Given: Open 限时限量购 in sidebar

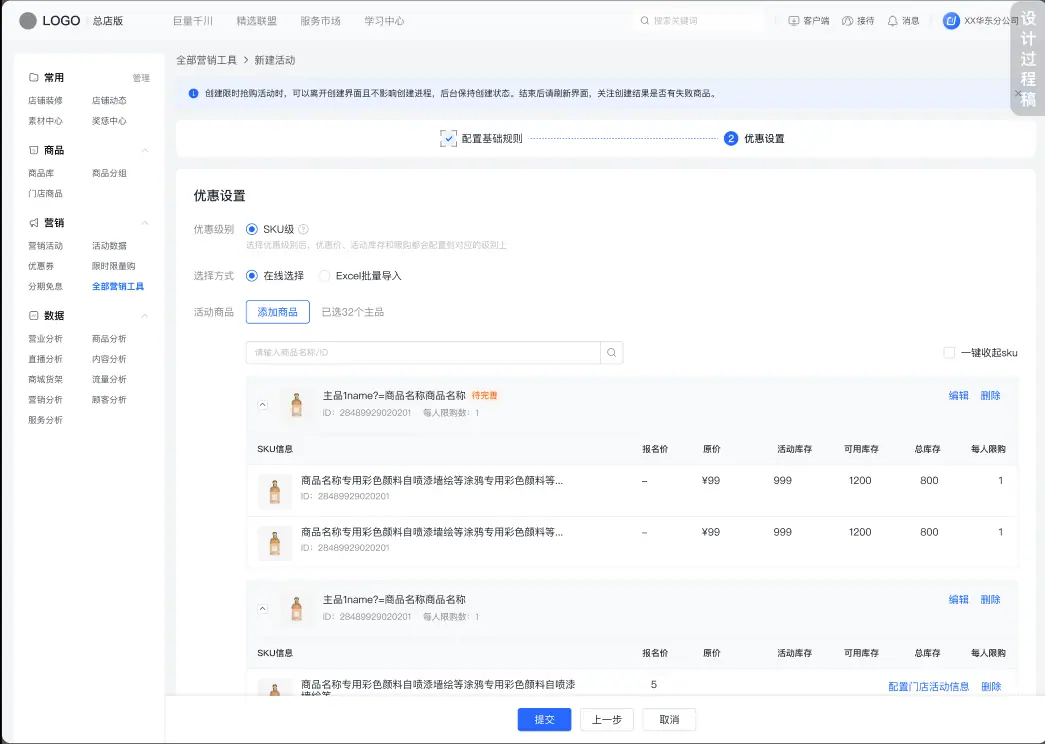Looking at the screenshot, I should tap(113, 266).
